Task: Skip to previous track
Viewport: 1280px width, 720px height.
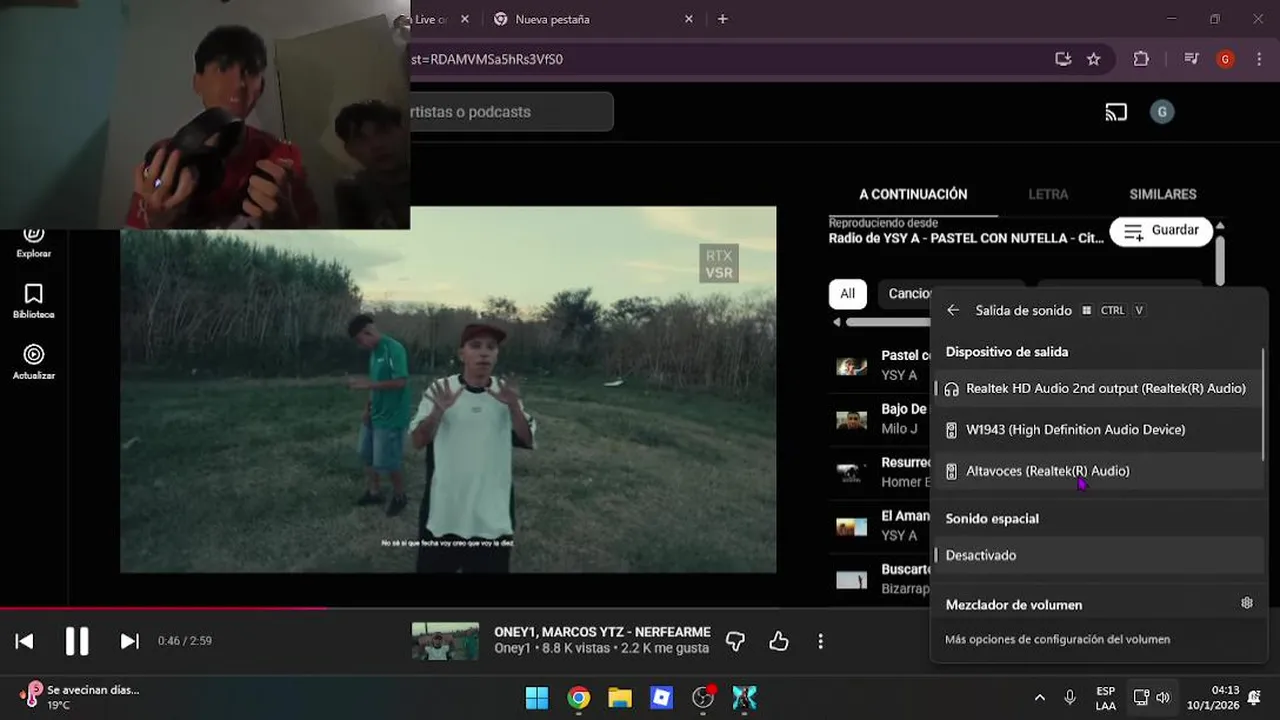Action: [25, 641]
